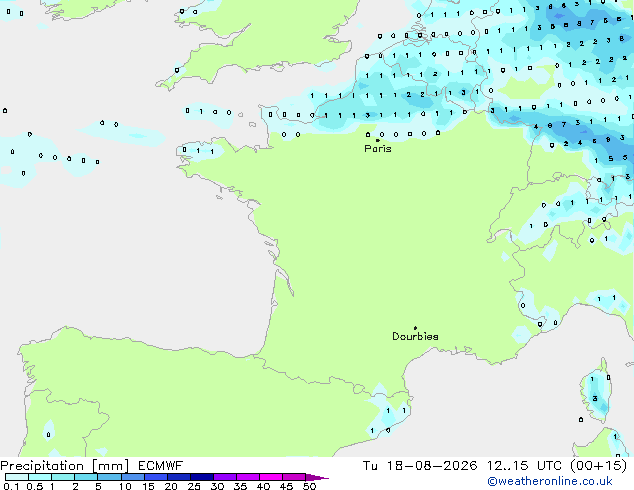This screenshot has height=490, width=634.
Task: Click the ECMWF model label
Action: [161, 466]
